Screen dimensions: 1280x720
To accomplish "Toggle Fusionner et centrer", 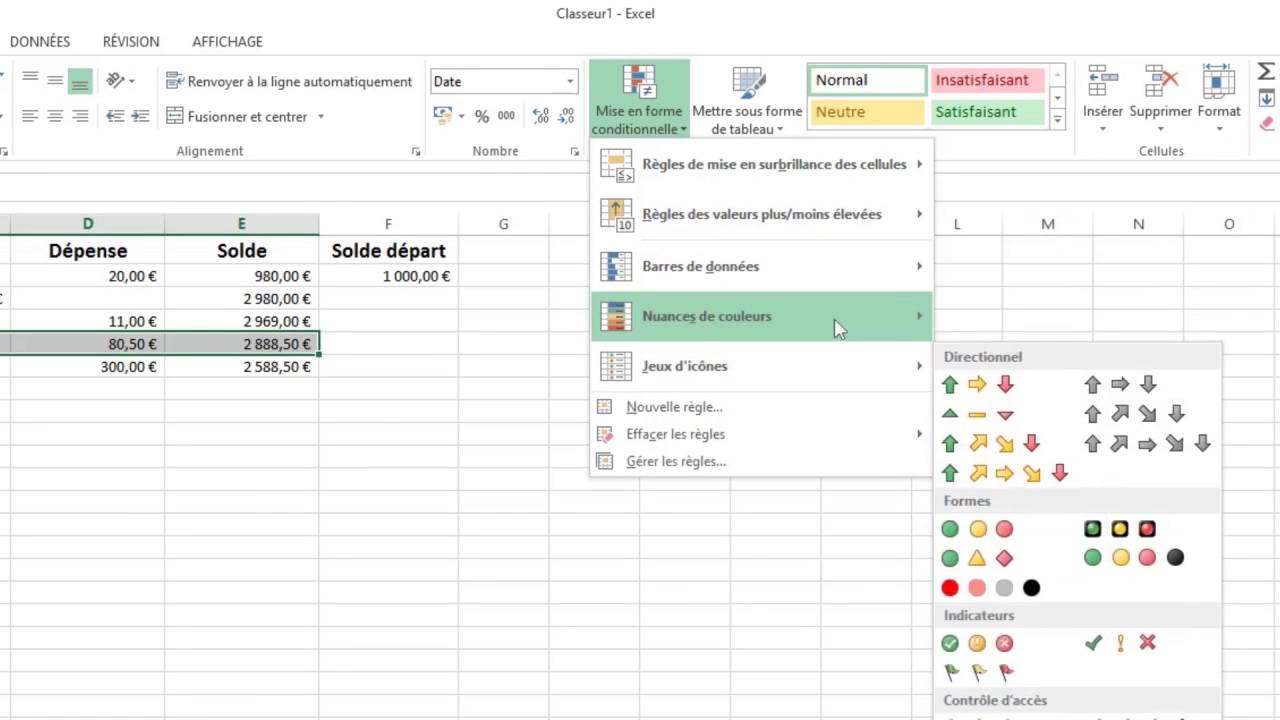I will [x=246, y=117].
